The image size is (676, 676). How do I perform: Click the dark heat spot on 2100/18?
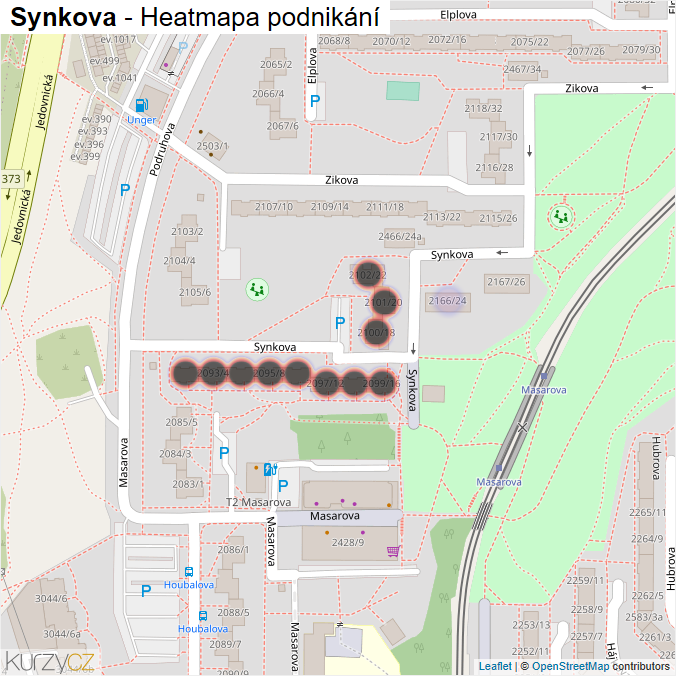376,332
